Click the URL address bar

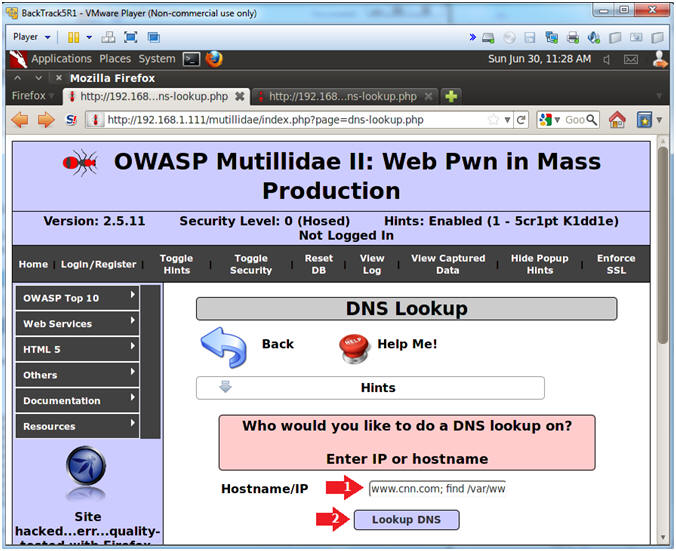point(293,119)
